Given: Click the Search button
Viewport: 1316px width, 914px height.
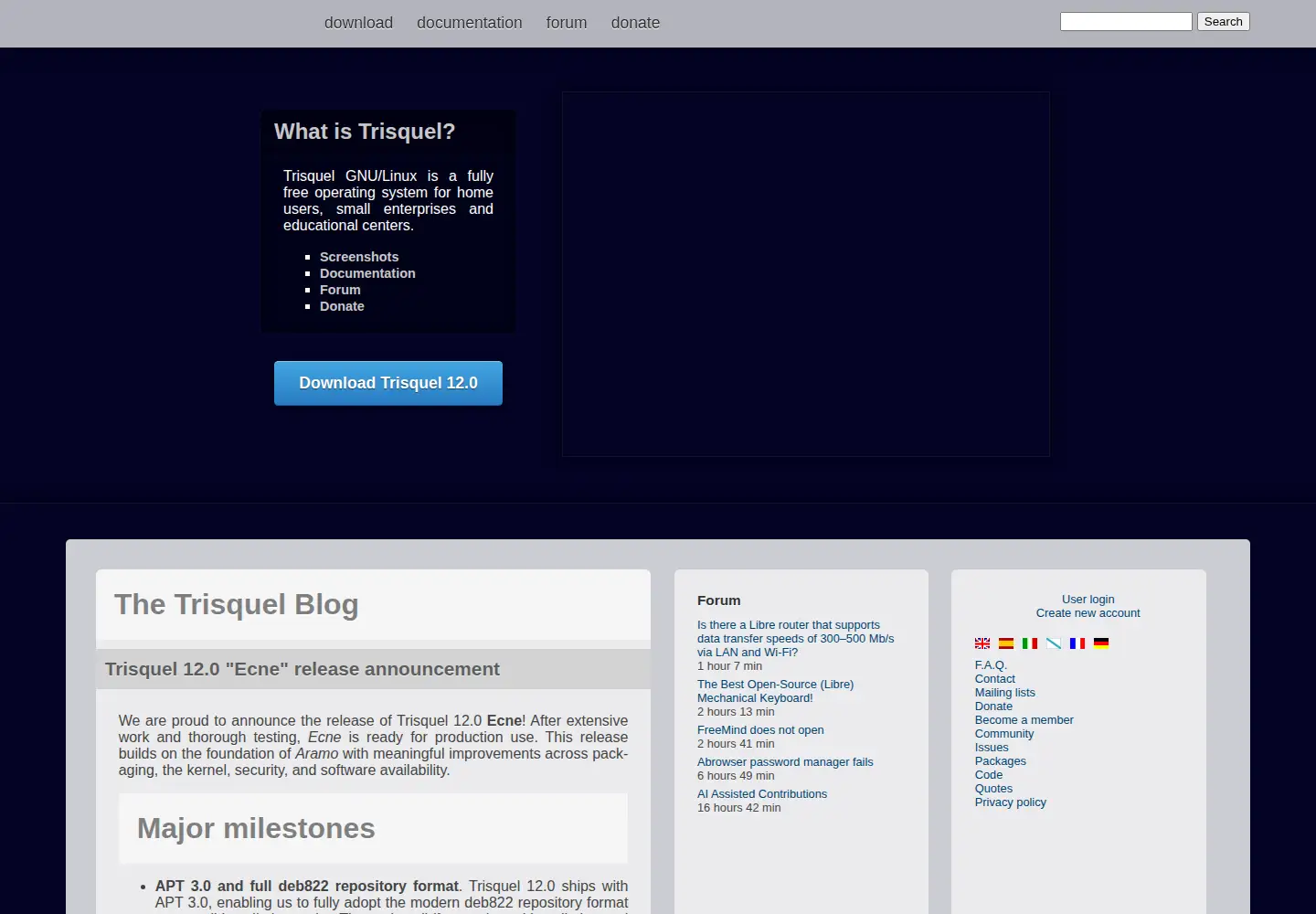Looking at the screenshot, I should (x=1223, y=21).
